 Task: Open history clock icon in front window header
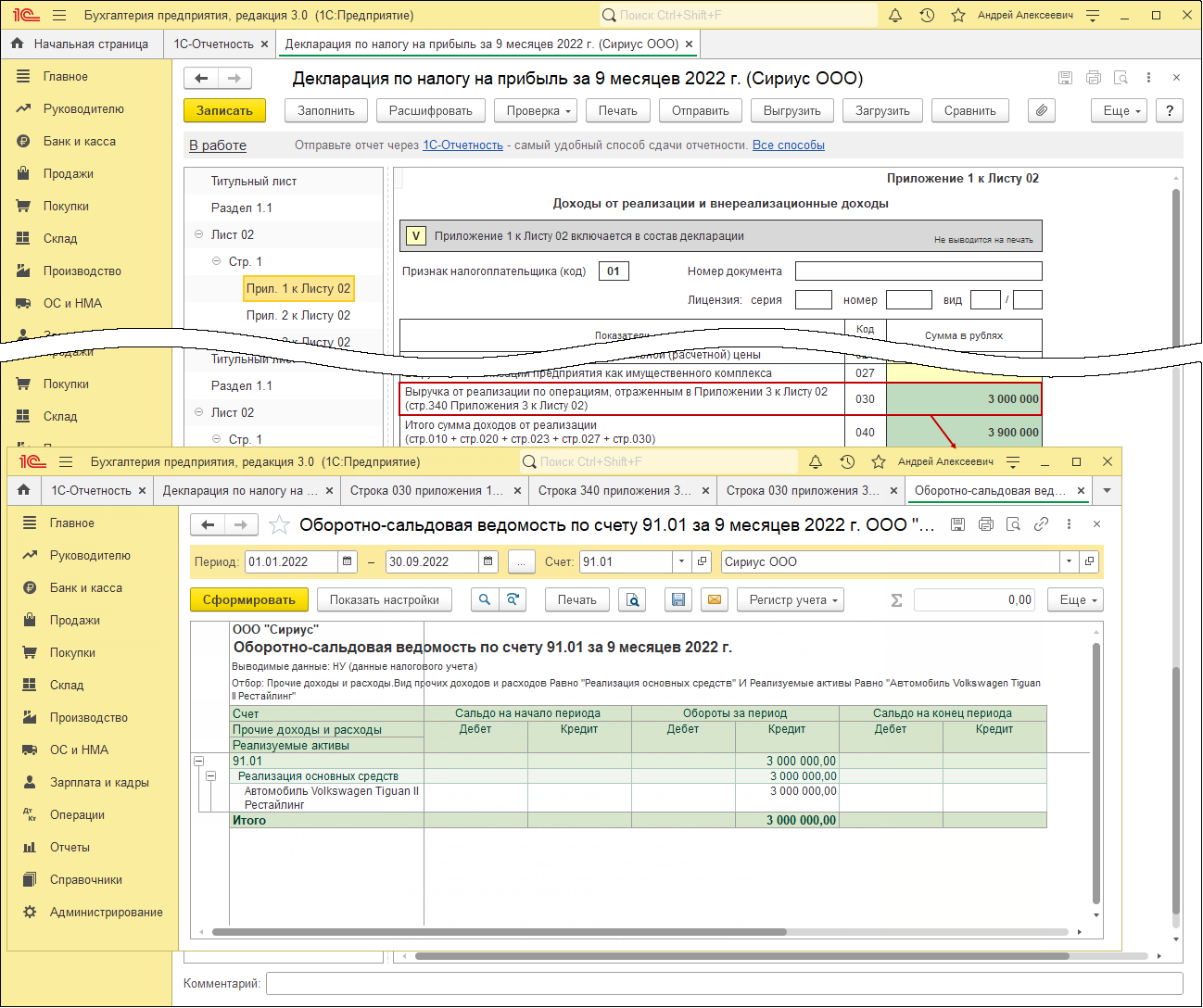point(847,461)
